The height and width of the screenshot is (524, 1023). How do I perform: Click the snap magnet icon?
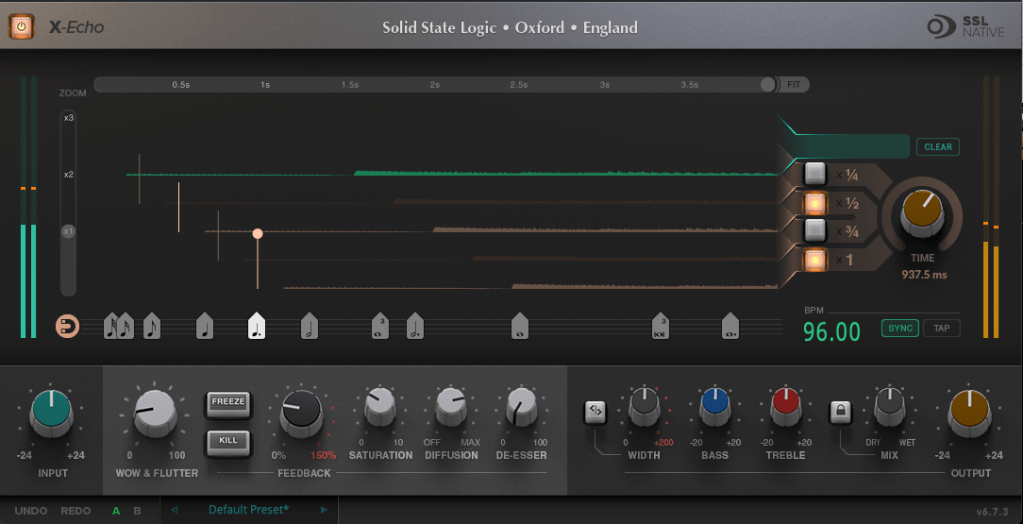click(x=67, y=326)
